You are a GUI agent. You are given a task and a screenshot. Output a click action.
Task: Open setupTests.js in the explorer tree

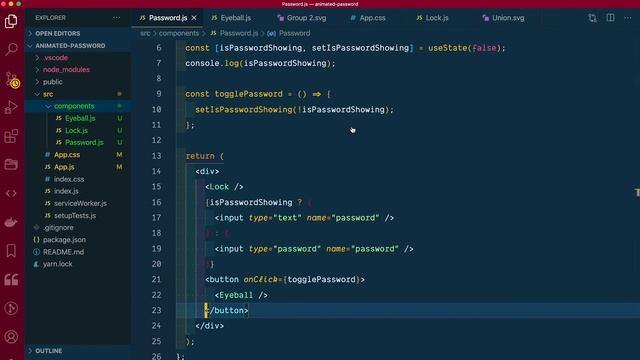click(x=75, y=216)
